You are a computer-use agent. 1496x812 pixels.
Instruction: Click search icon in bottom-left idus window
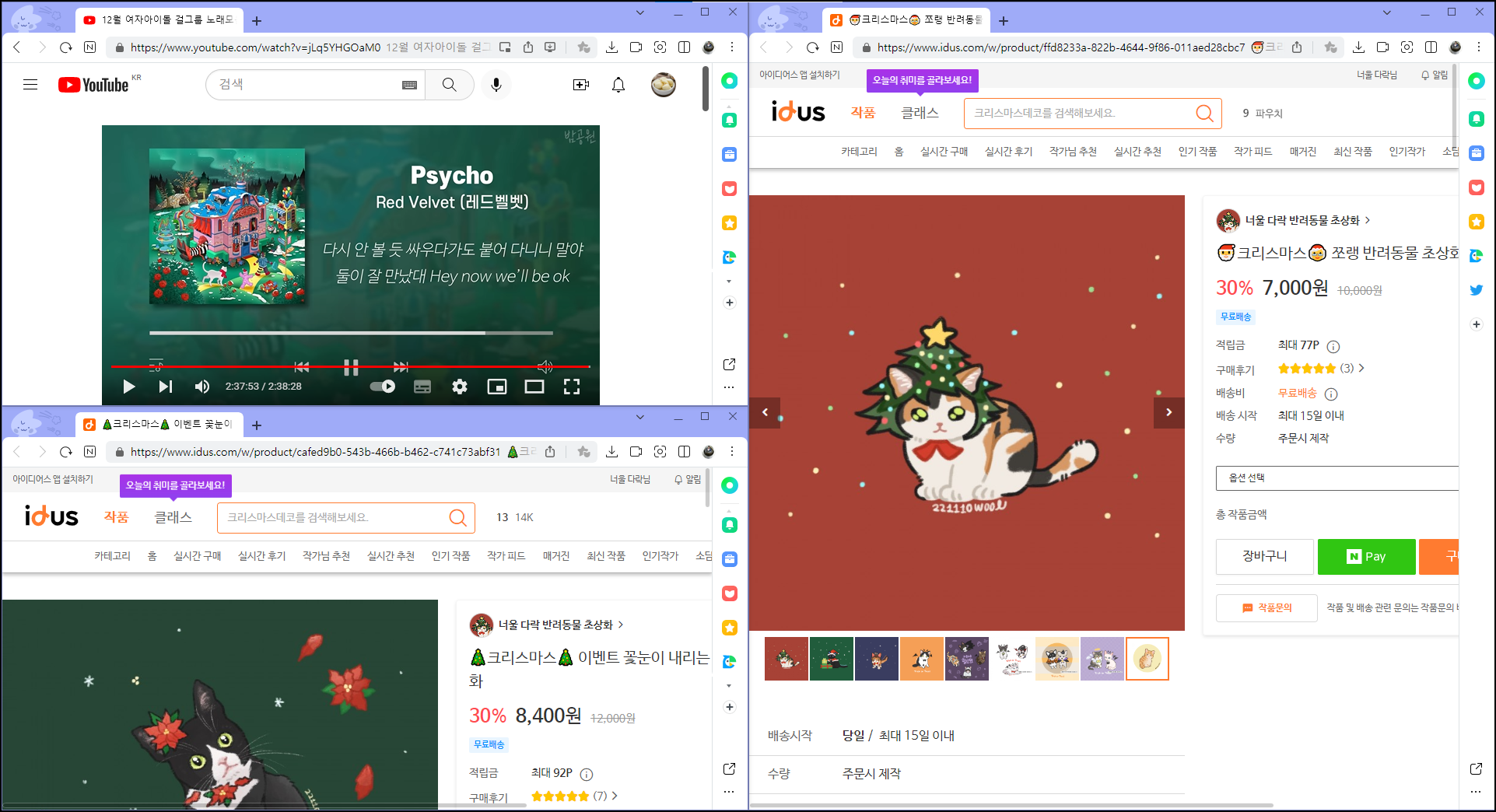tap(457, 518)
